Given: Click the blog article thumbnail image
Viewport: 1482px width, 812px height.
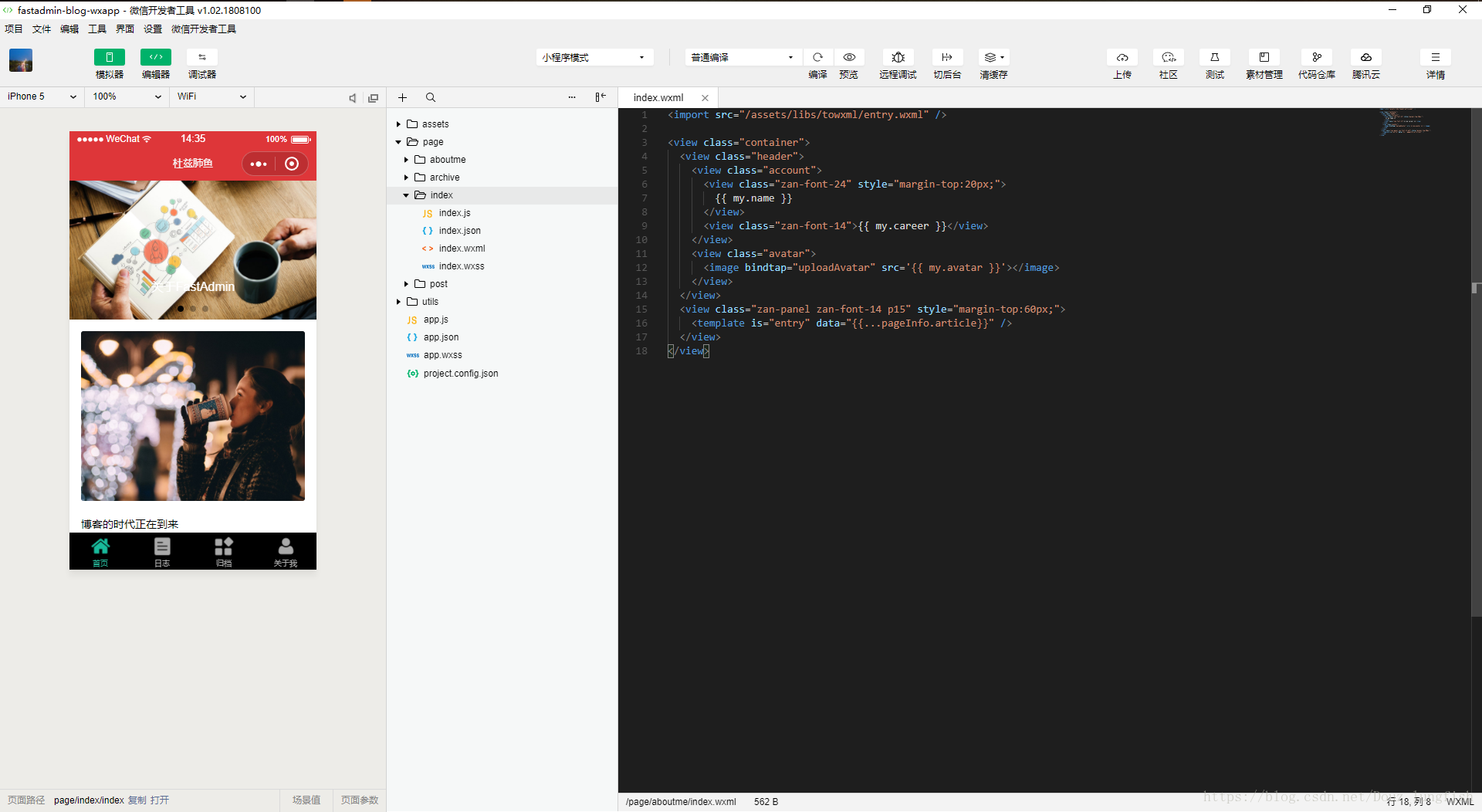Looking at the screenshot, I should (x=193, y=416).
